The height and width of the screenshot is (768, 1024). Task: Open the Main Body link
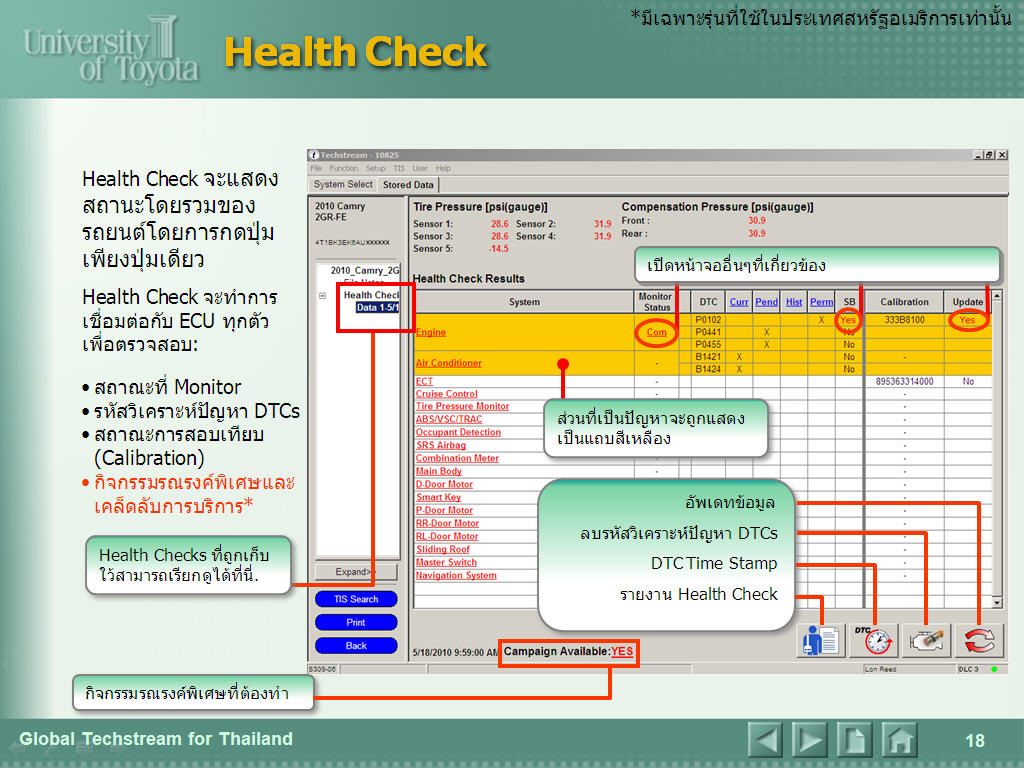[x=439, y=472]
